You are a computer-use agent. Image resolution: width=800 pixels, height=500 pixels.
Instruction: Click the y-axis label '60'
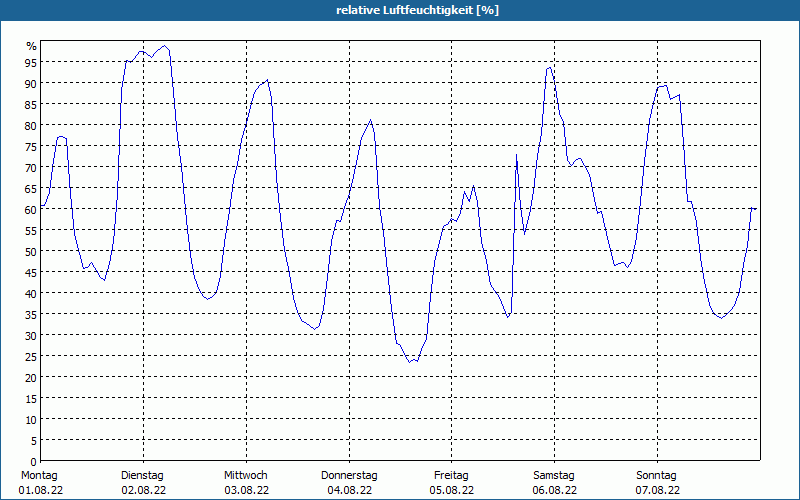32,210
